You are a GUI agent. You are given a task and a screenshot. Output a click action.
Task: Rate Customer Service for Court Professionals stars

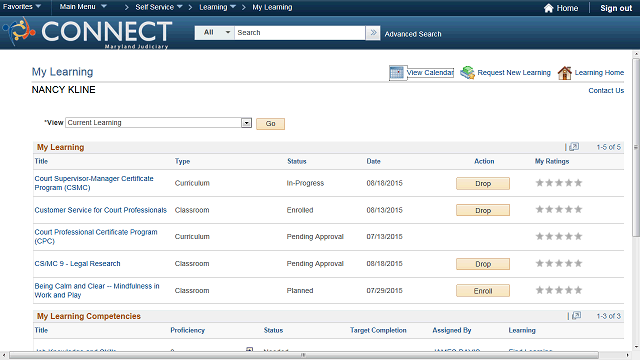point(559,209)
